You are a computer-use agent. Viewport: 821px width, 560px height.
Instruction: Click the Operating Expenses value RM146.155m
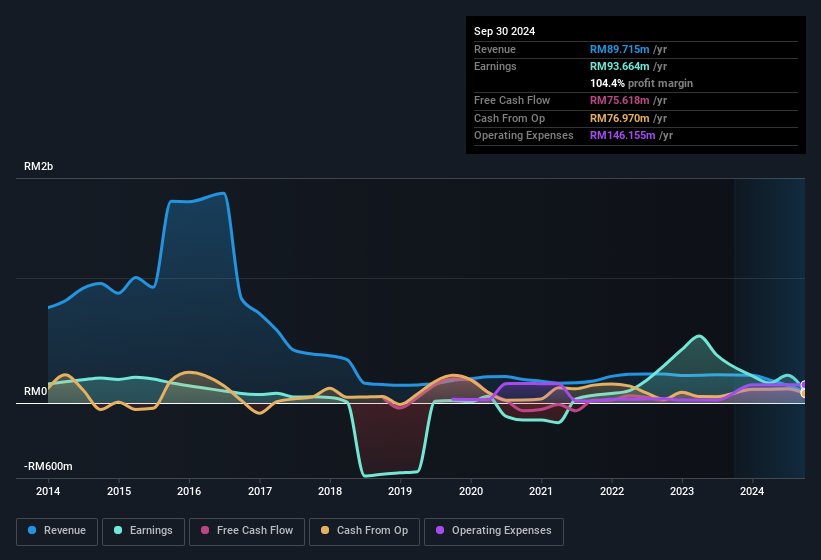pos(624,135)
